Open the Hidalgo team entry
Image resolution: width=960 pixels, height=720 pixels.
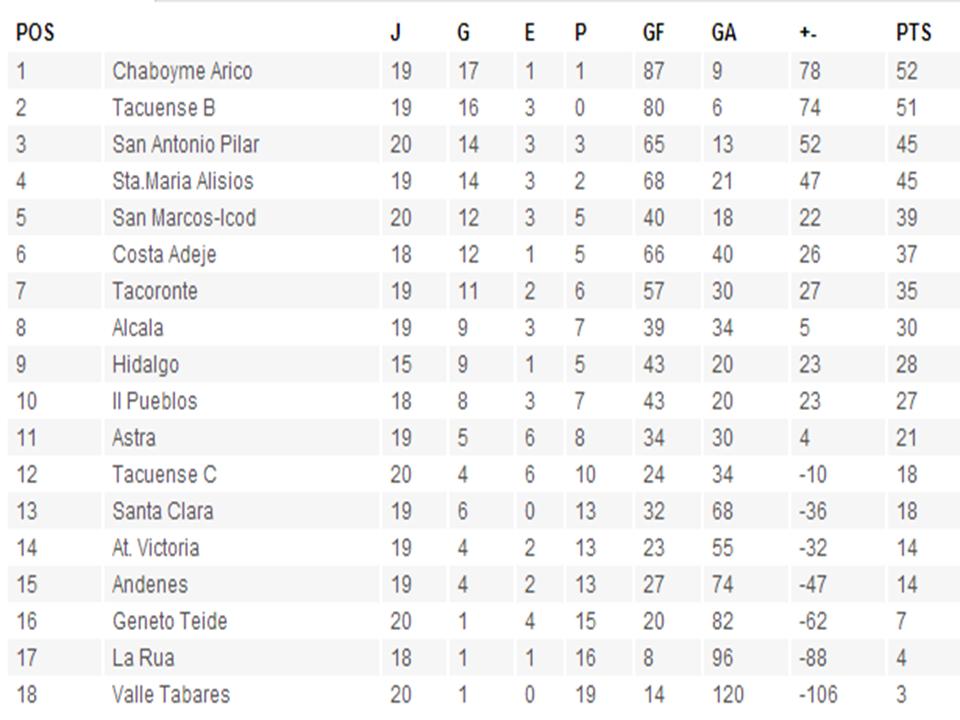tap(146, 365)
